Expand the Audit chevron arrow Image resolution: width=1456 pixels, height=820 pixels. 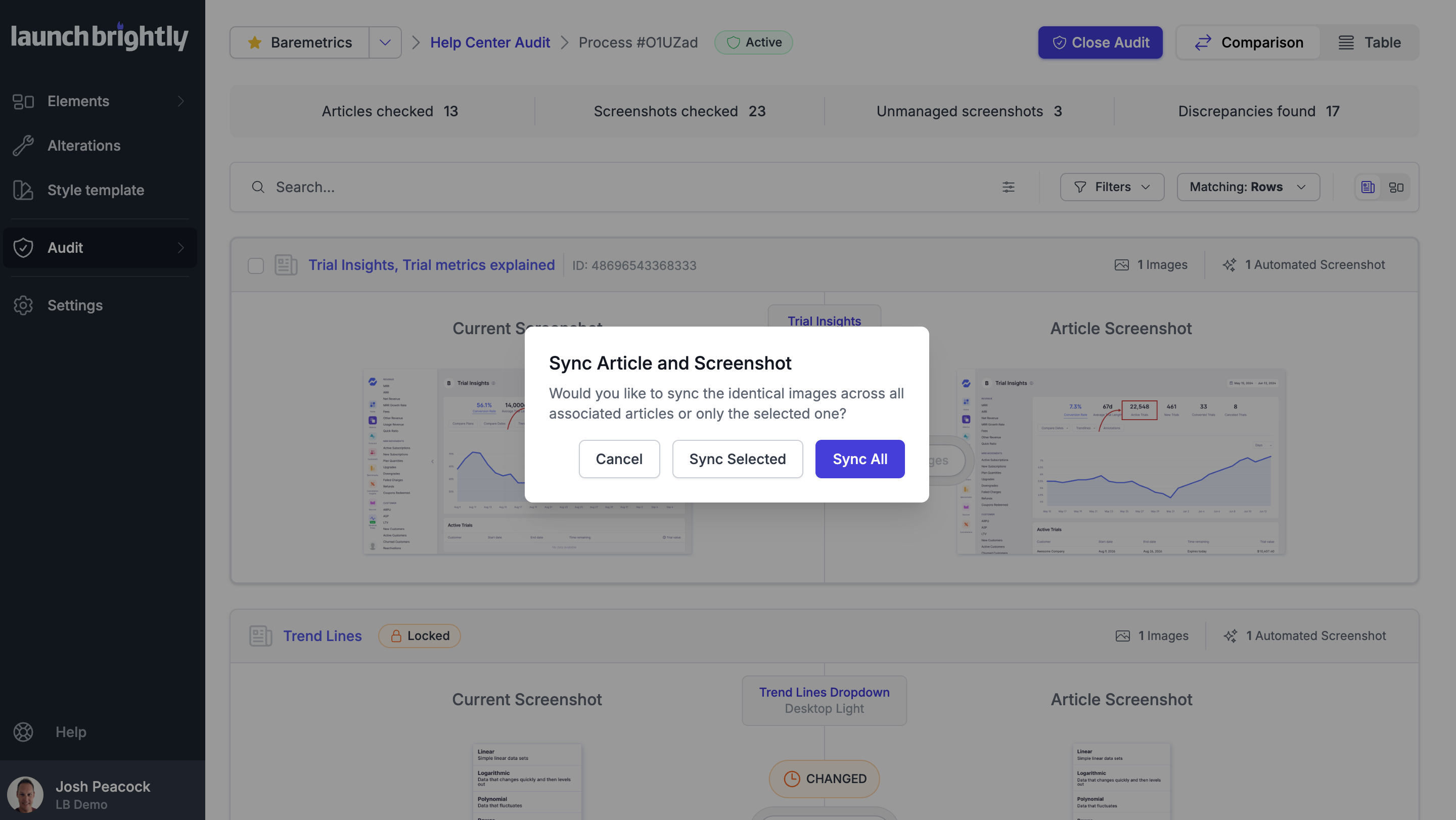click(x=181, y=248)
